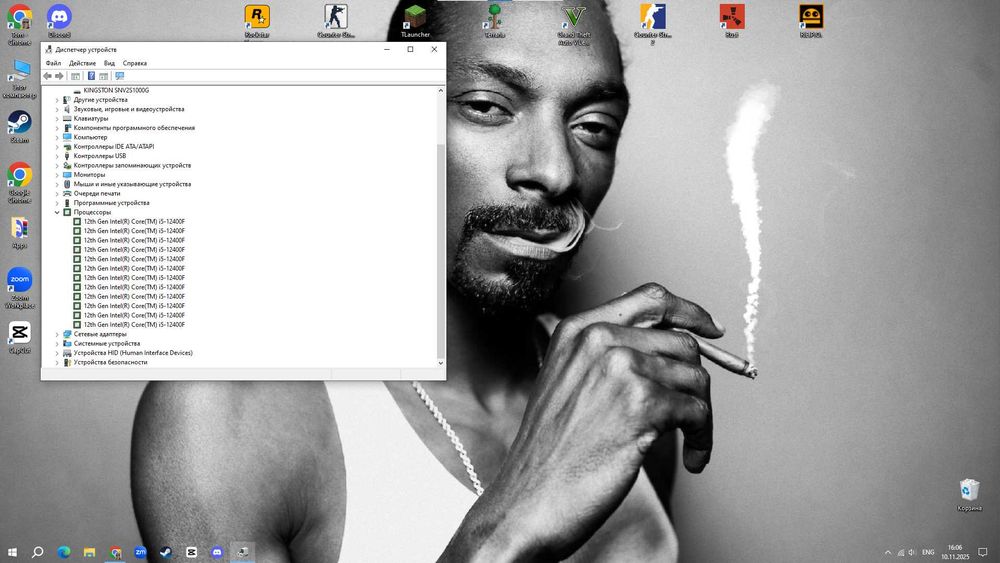Viewport: 1000px width, 563px height.
Task: Open File Explorer from the taskbar
Action: pyautogui.click(x=89, y=552)
